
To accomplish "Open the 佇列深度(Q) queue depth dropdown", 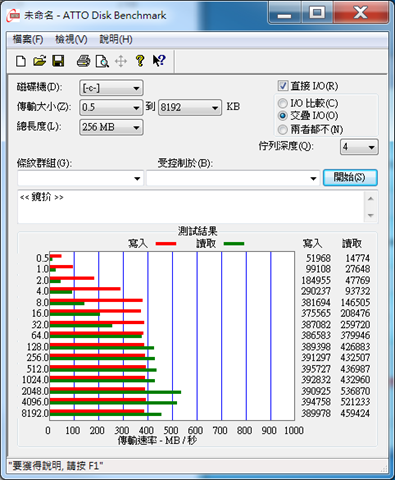I will [359, 147].
